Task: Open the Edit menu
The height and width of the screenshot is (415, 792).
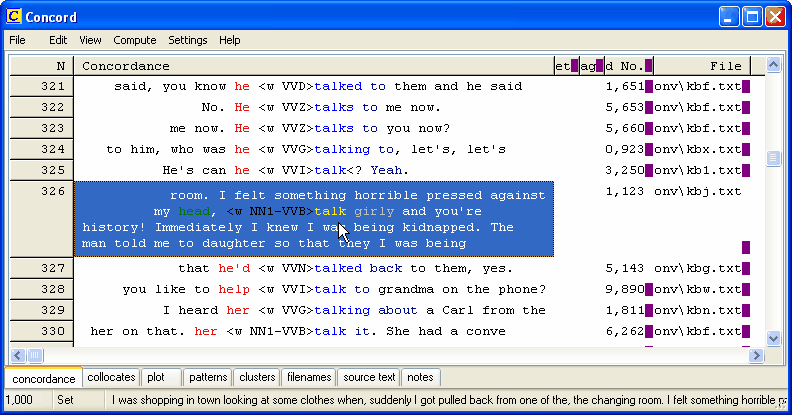Action: pyautogui.click(x=58, y=40)
